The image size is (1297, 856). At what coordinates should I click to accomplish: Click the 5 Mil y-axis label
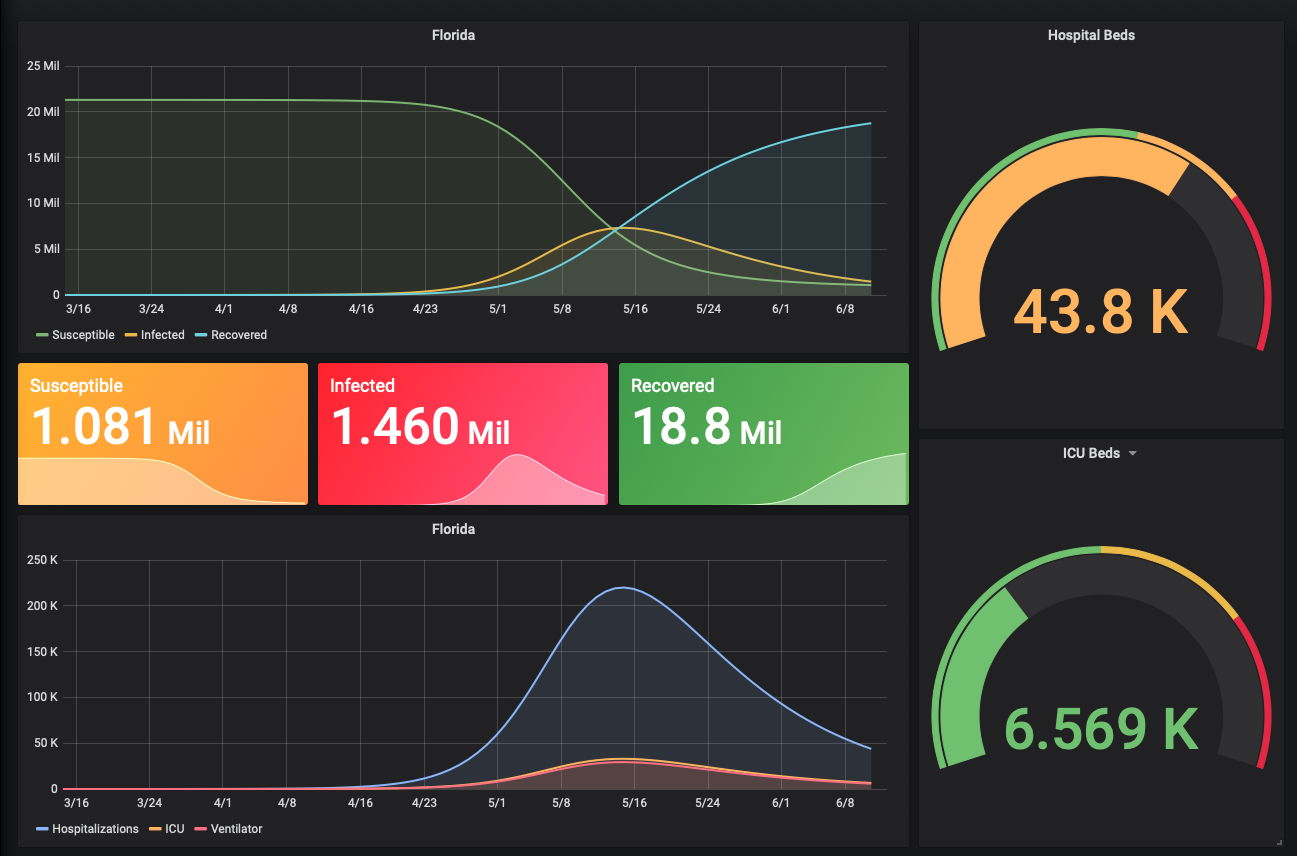click(47, 249)
